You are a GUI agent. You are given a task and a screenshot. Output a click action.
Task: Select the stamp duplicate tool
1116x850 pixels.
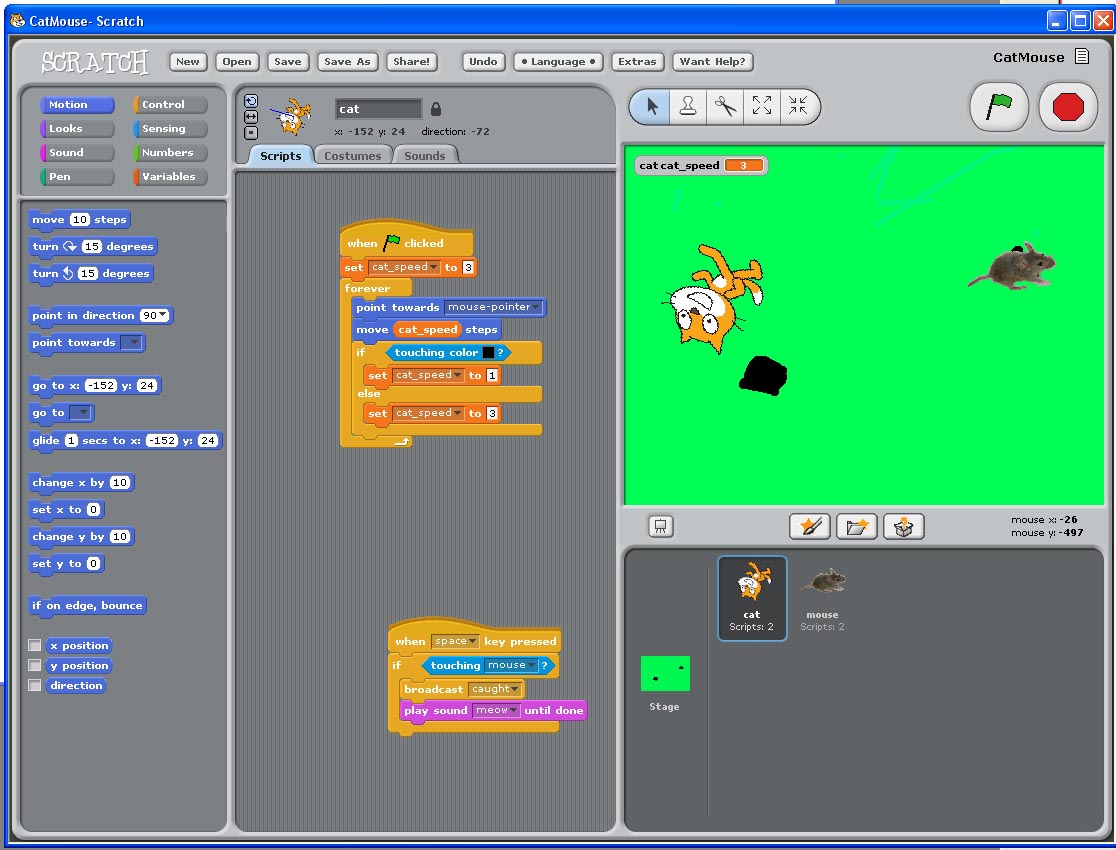[688, 107]
